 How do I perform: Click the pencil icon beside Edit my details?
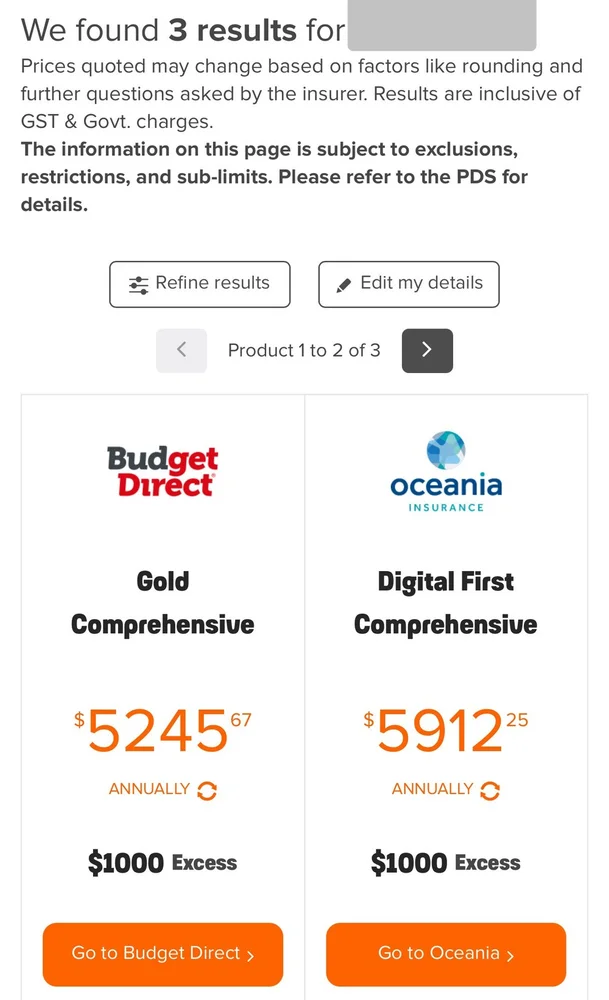tap(344, 285)
